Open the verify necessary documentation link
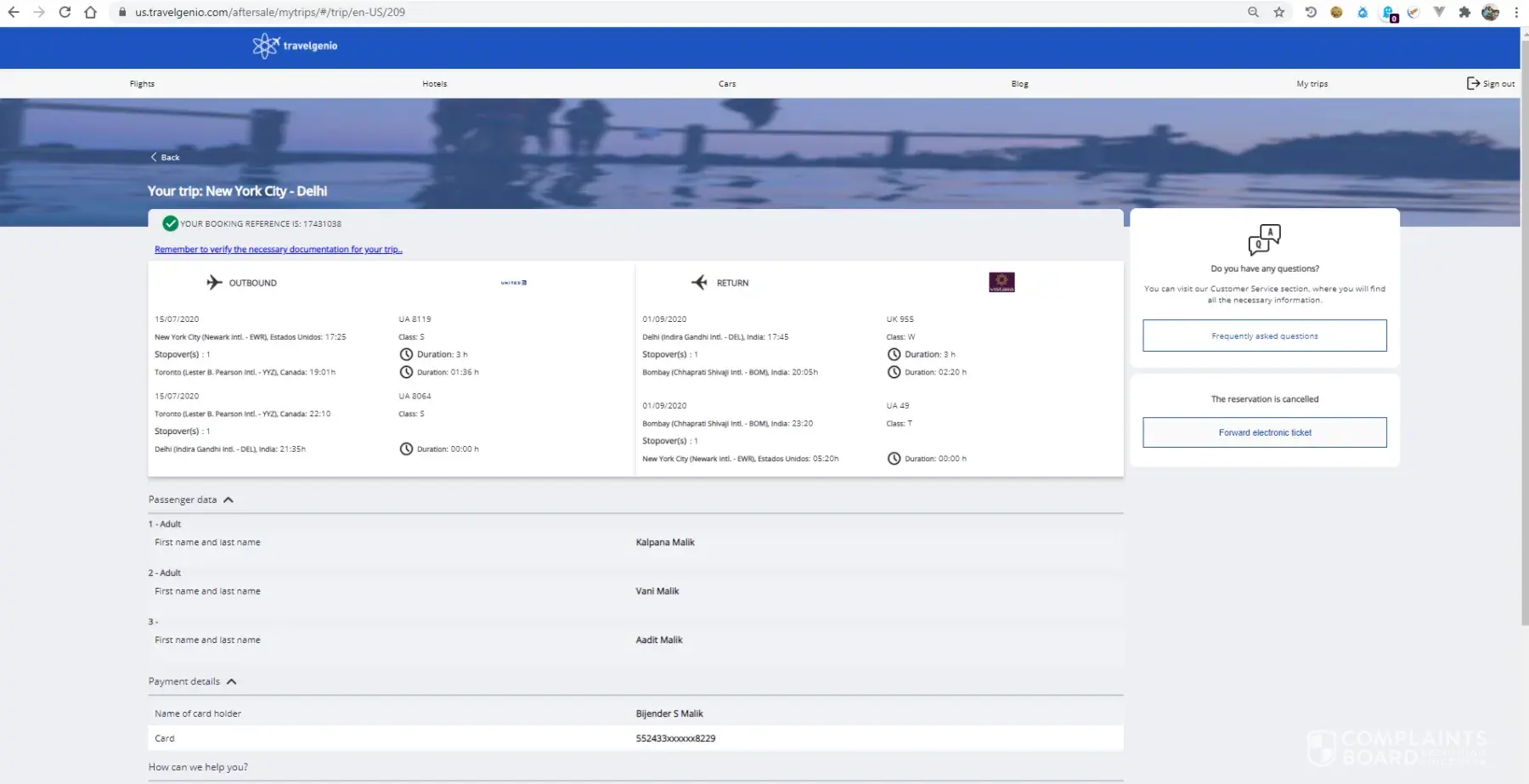The height and width of the screenshot is (784, 1529). 278,250
